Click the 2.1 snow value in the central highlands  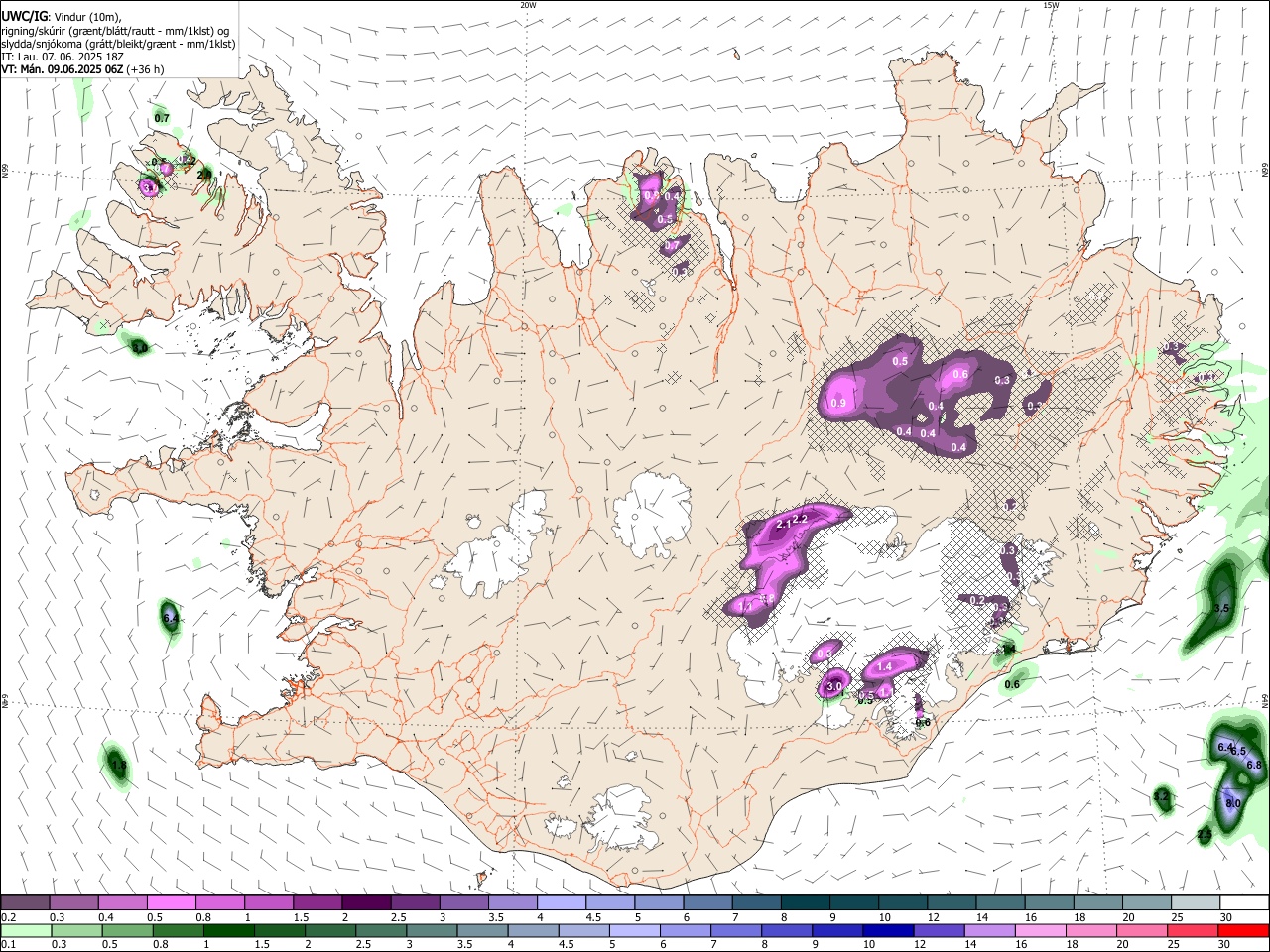(783, 524)
